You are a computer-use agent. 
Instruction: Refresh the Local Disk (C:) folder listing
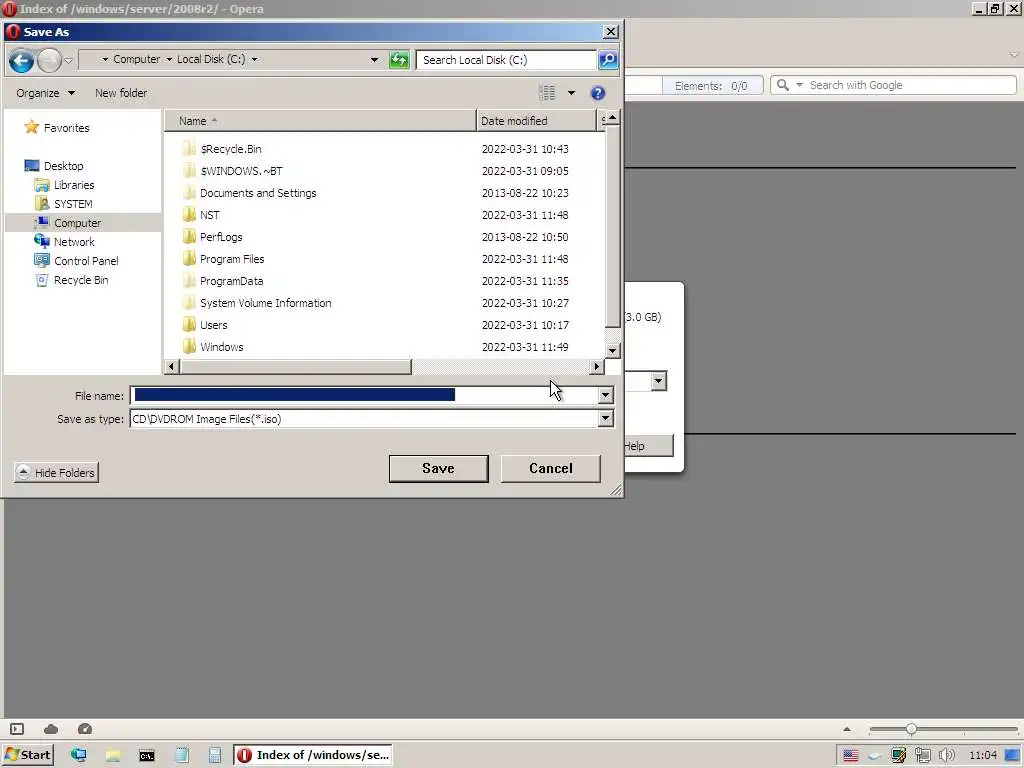[399, 60]
